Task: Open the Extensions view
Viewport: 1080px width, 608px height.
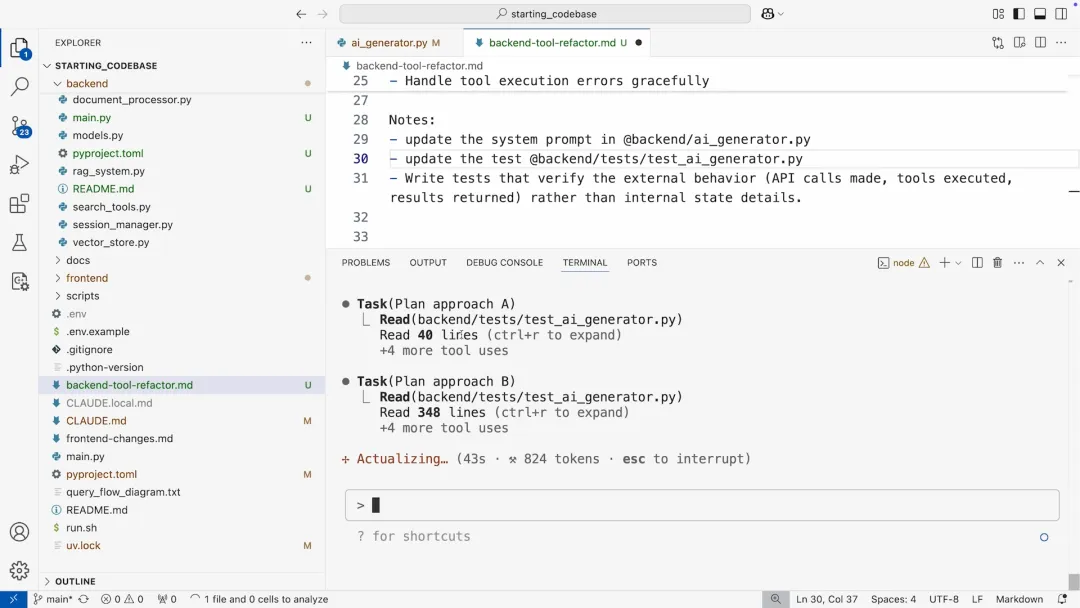Action: (x=19, y=205)
